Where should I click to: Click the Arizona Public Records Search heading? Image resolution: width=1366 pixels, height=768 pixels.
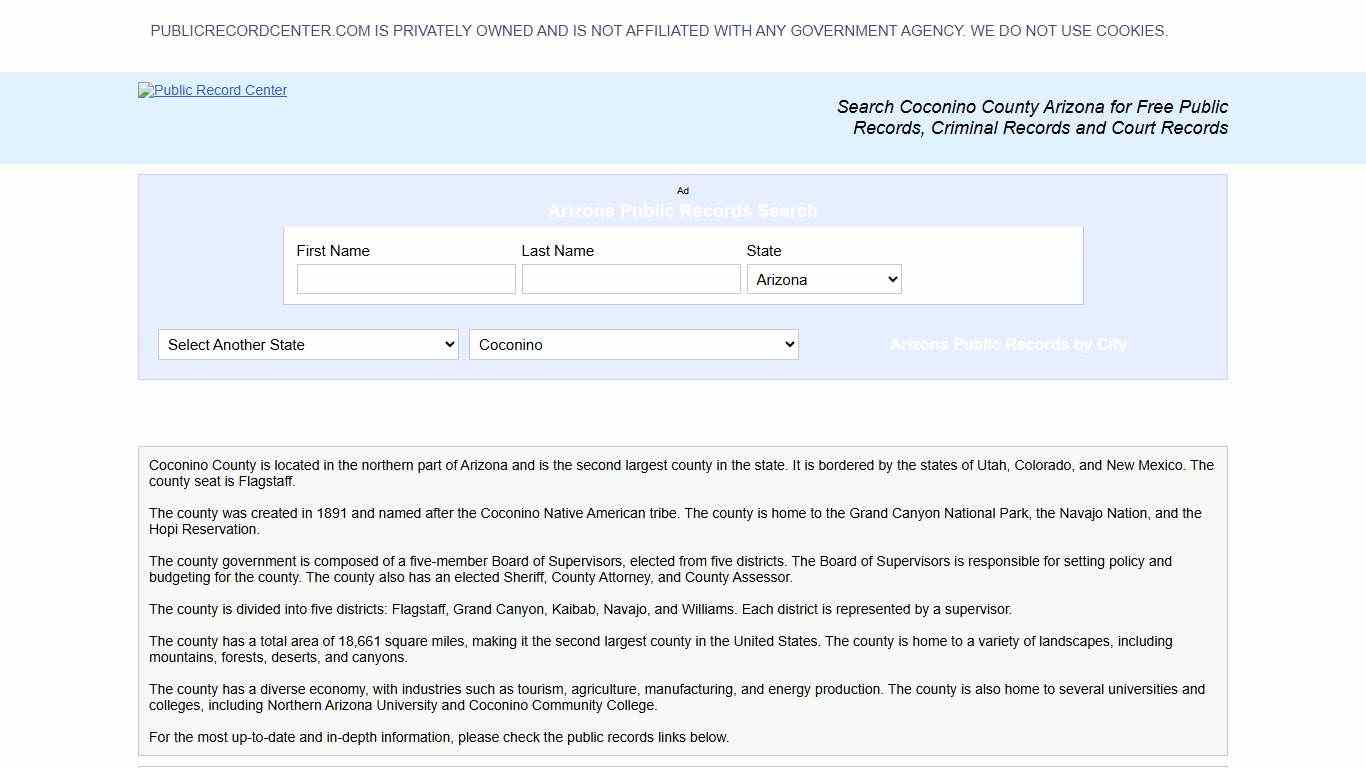coord(683,211)
